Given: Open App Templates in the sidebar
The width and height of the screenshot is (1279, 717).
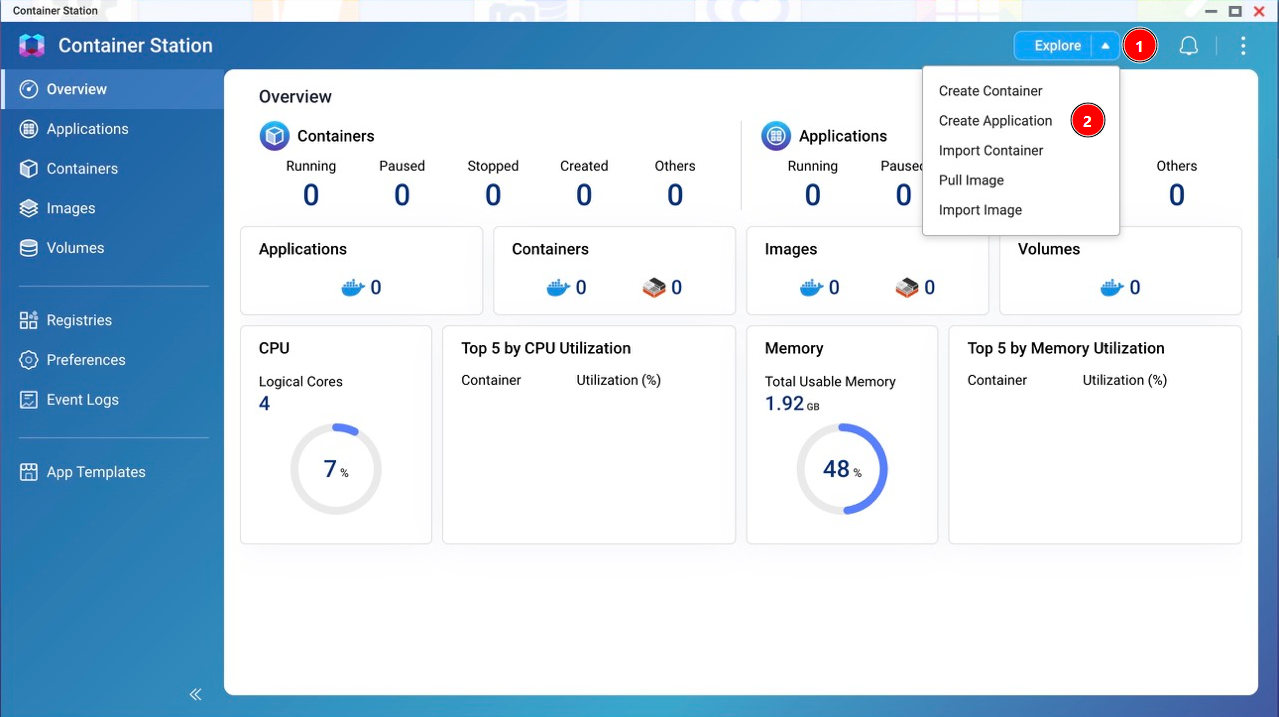Looking at the screenshot, I should [x=96, y=472].
